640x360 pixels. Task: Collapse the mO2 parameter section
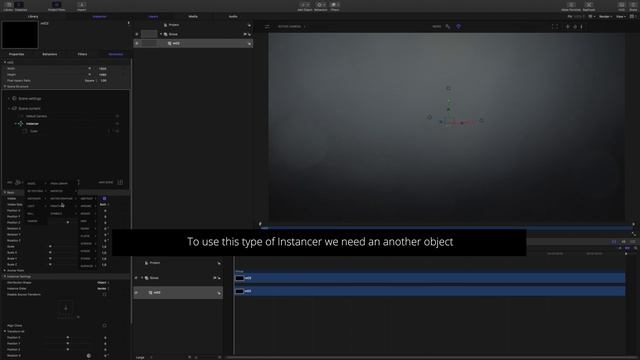pos(4,62)
